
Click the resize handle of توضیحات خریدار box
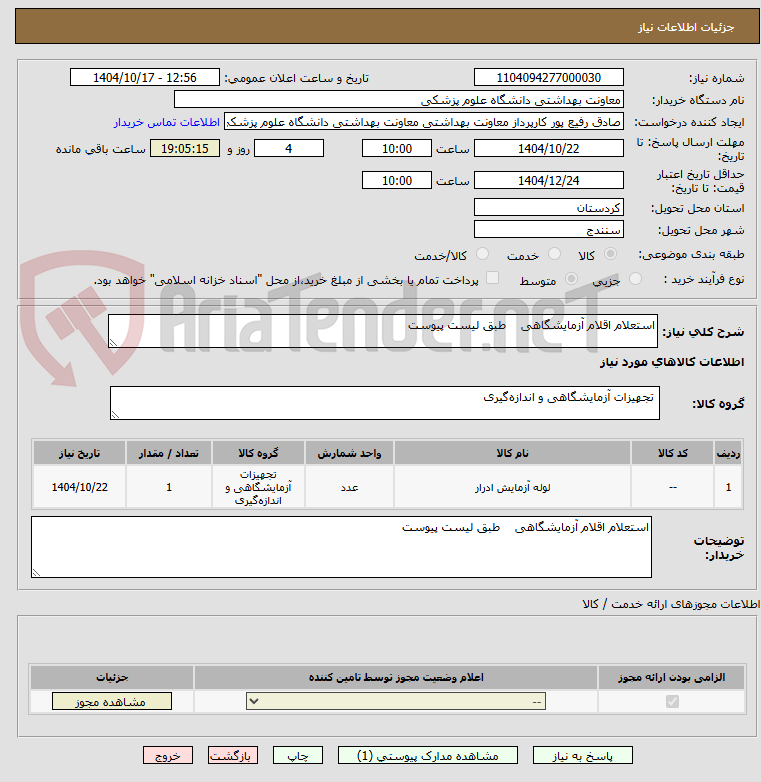tap(36, 573)
